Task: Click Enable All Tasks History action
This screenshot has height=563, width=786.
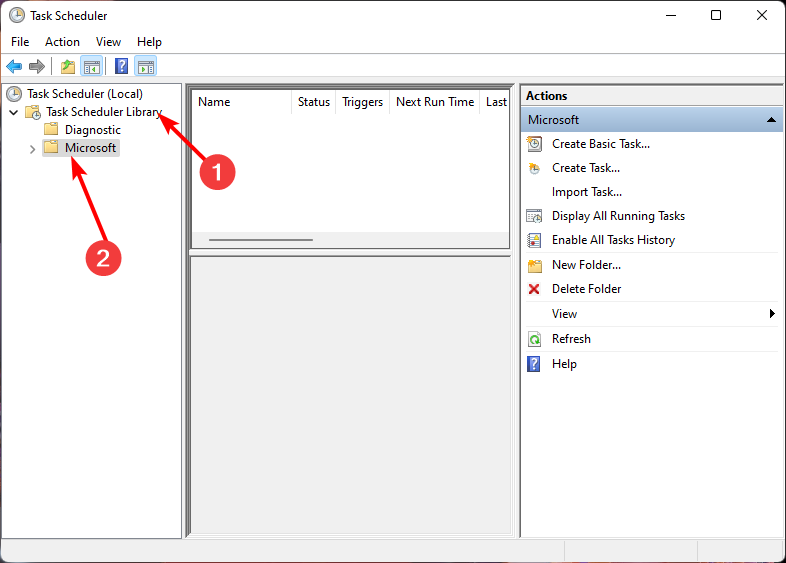Action: tap(613, 240)
